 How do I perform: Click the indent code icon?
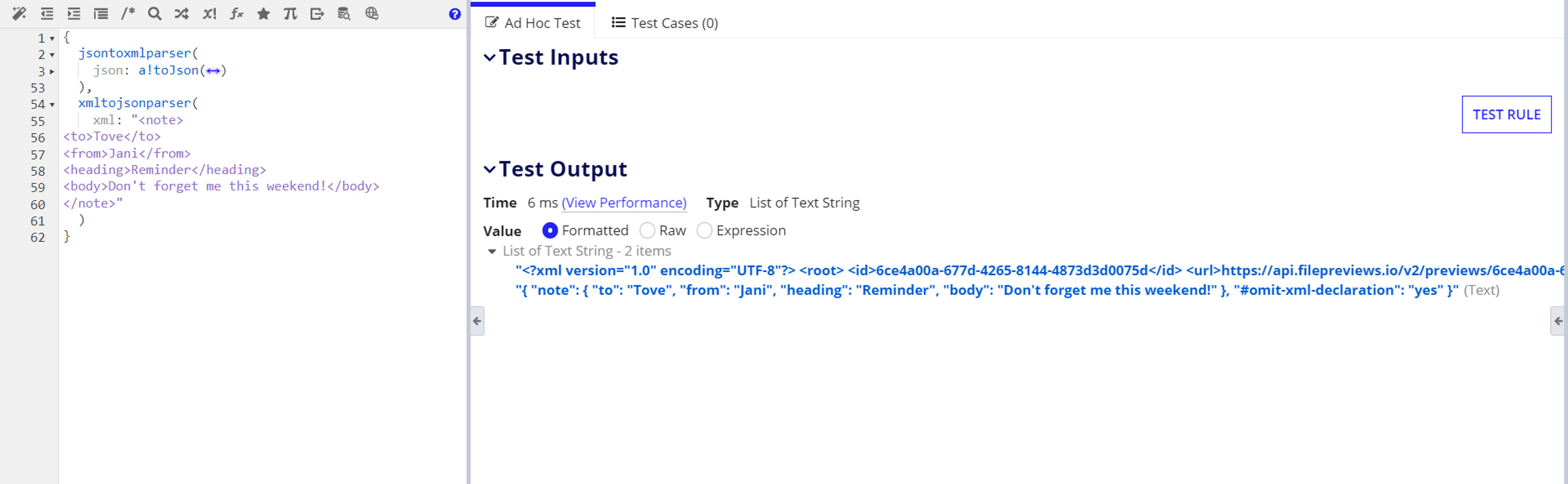click(73, 13)
